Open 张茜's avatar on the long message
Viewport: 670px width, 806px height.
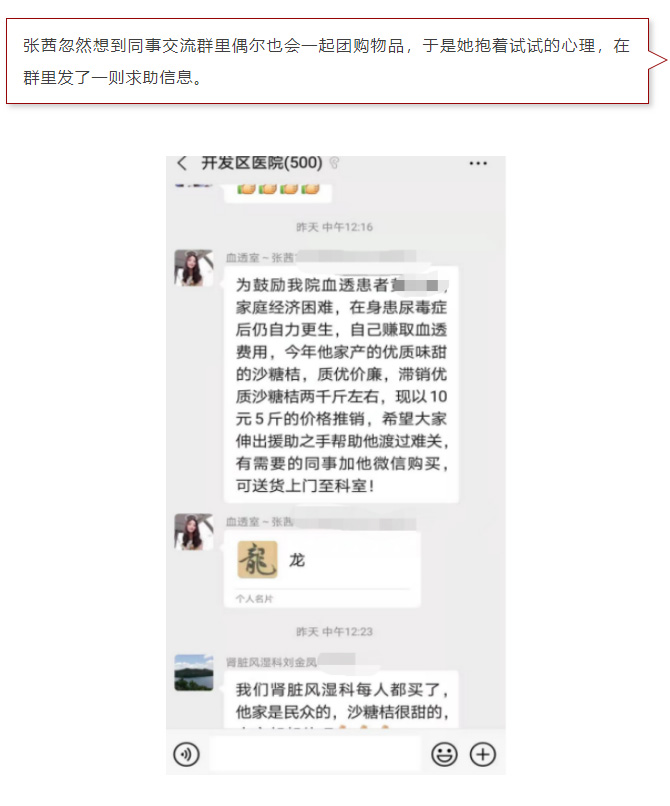point(194,268)
